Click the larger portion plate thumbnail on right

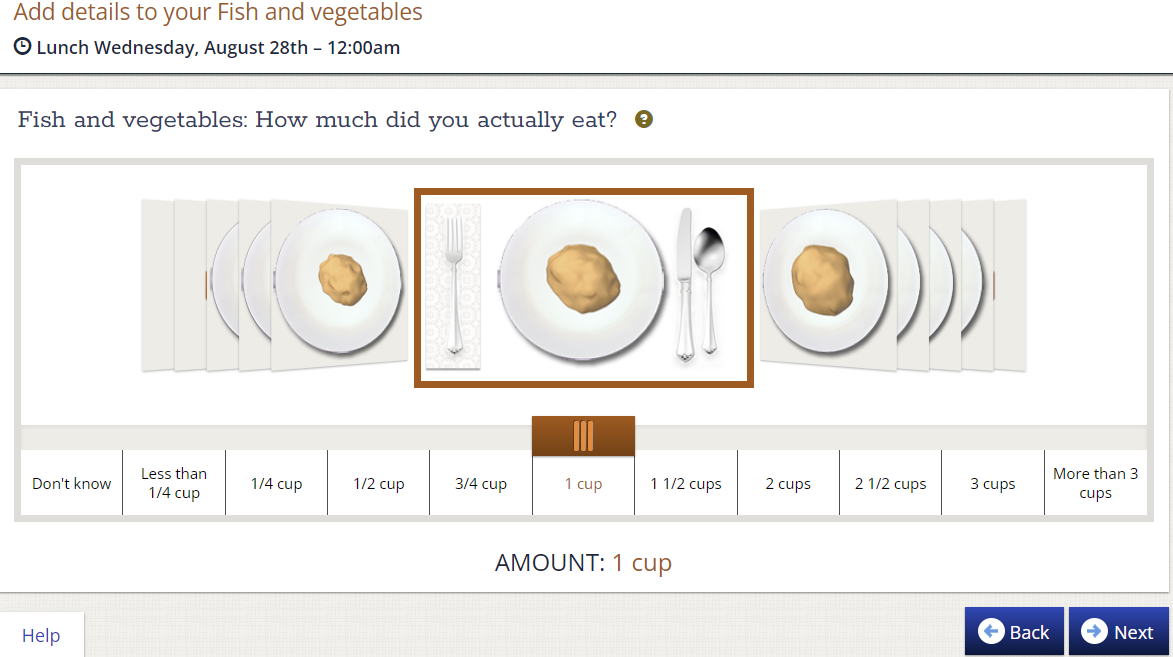(828, 284)
